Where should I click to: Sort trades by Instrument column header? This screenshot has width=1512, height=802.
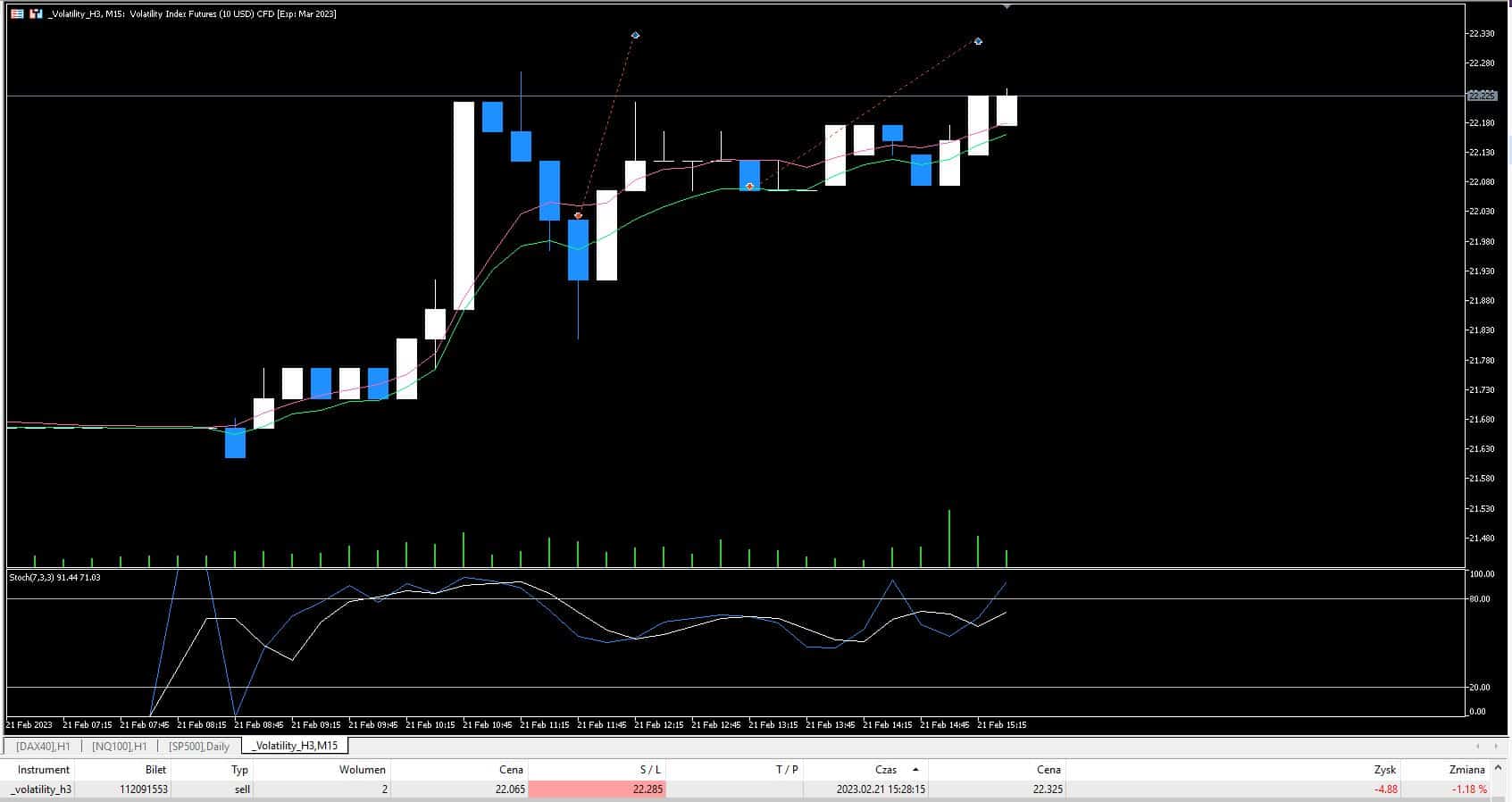43,769
